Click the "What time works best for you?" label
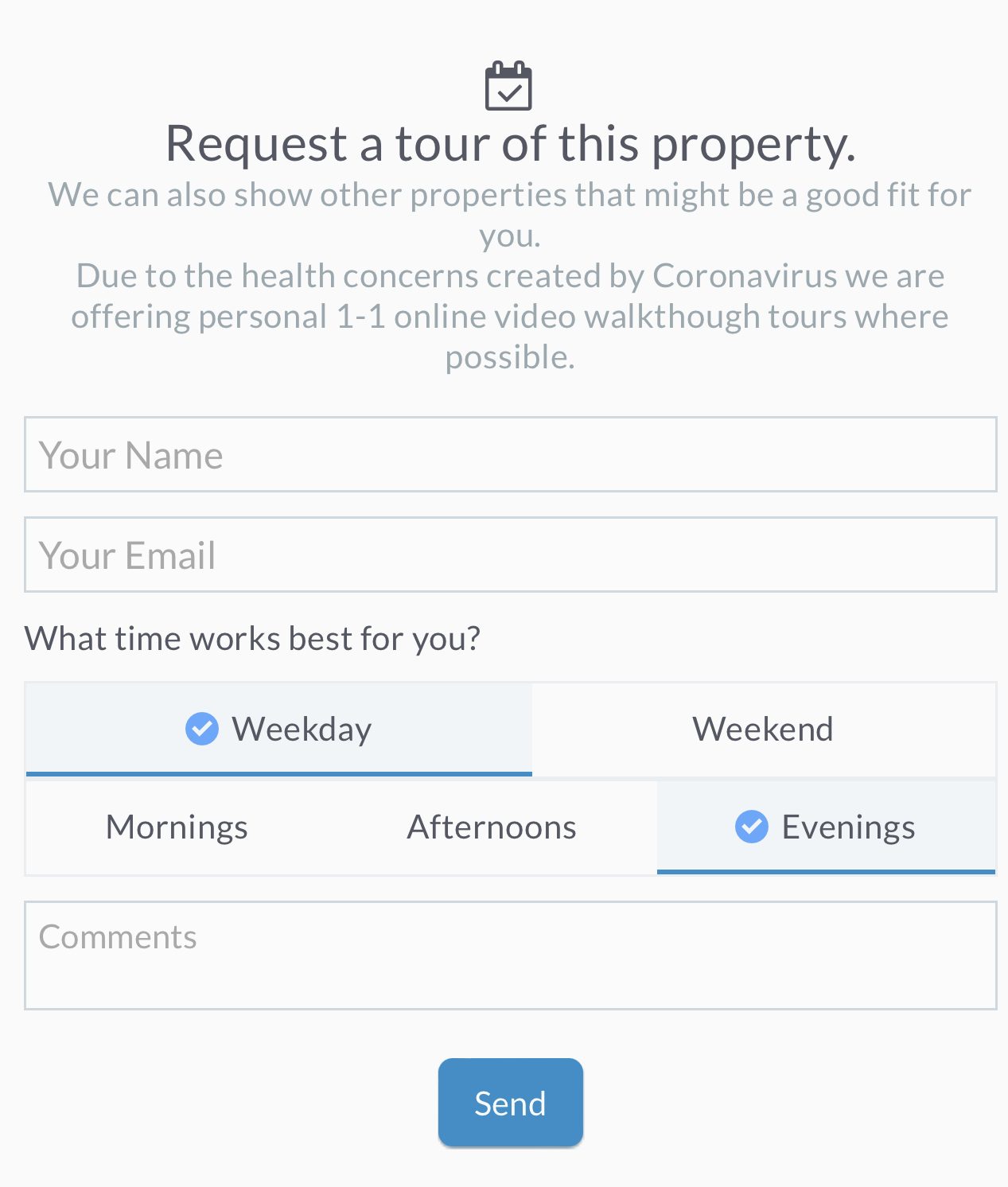 point(252,639)
